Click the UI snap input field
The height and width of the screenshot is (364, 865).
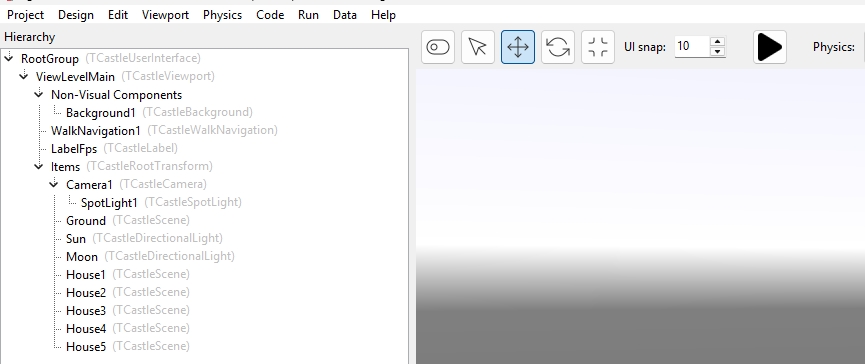(692, 46)
